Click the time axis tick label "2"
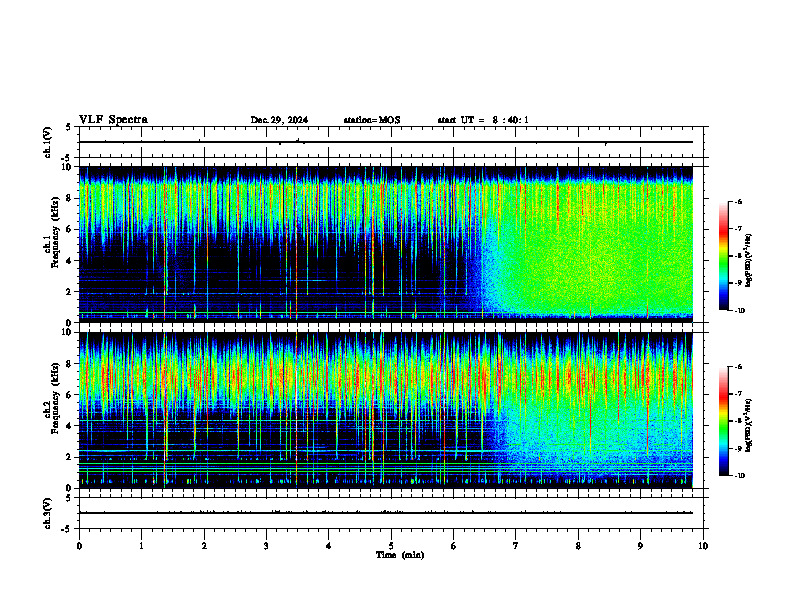The image size is (792, 612). click(x=204, y=546)
